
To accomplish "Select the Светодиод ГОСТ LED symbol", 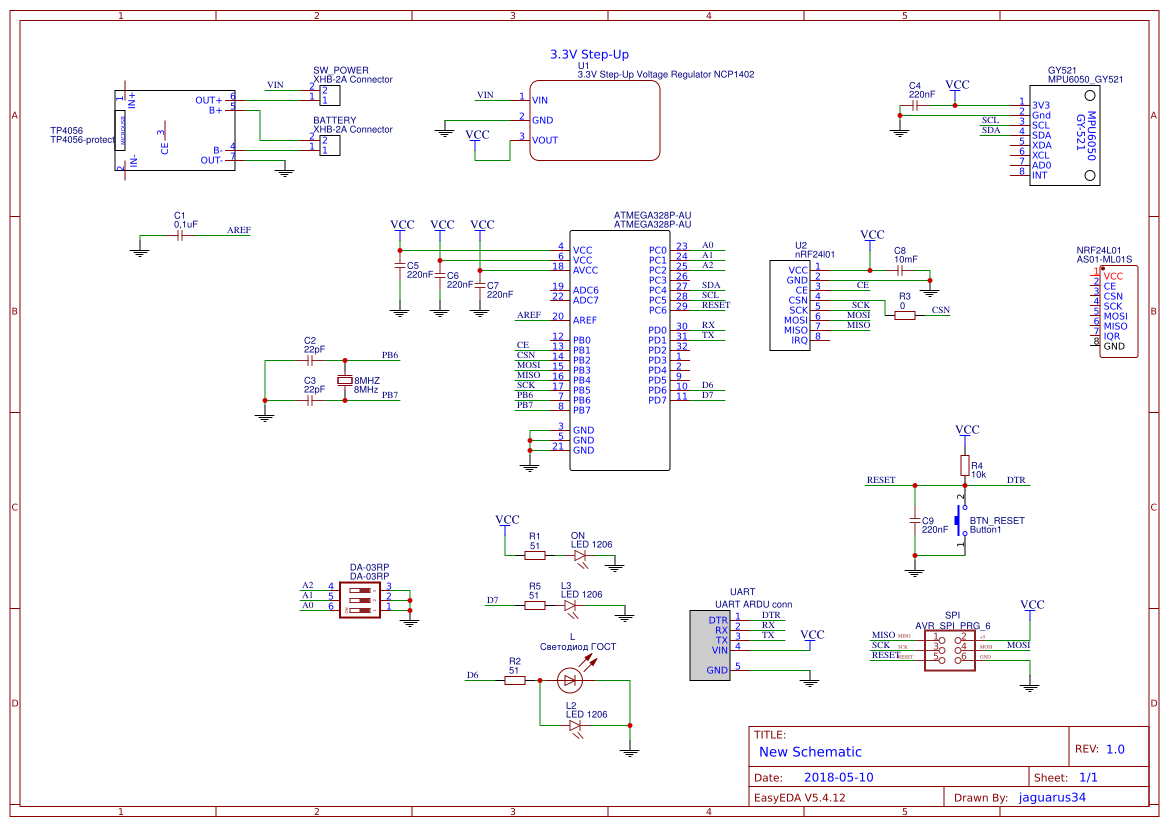I will click(x=570, y=678).
